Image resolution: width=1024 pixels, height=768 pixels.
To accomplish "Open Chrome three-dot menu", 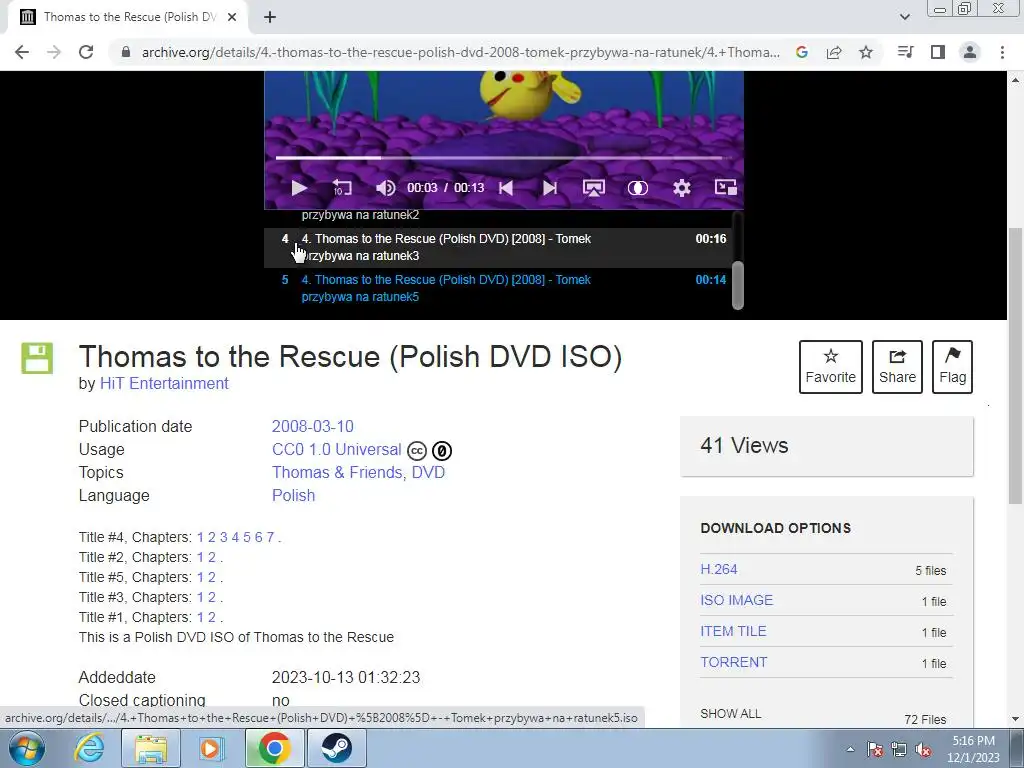I will pyautogui.click(x=1002, y=52).
